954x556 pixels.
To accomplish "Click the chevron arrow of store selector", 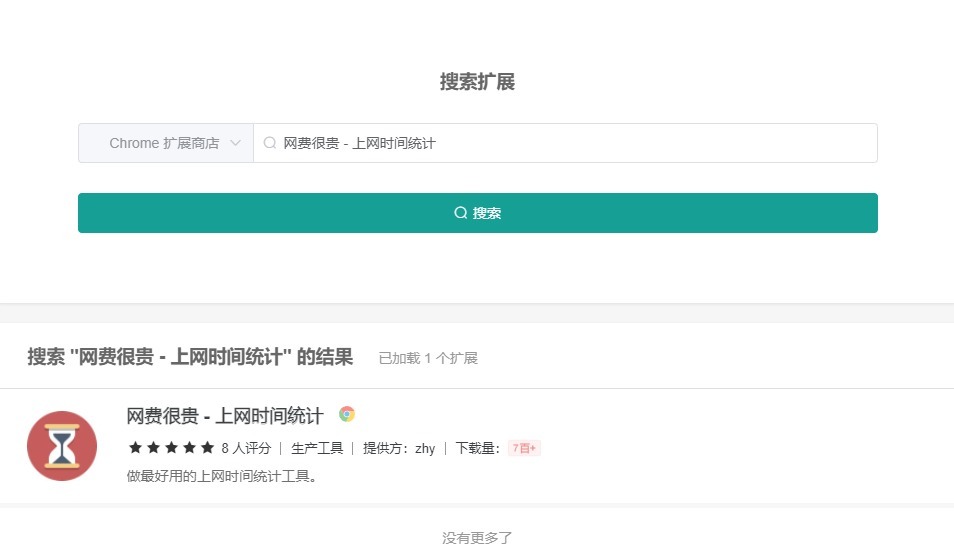I will click(x=236, y=143).
